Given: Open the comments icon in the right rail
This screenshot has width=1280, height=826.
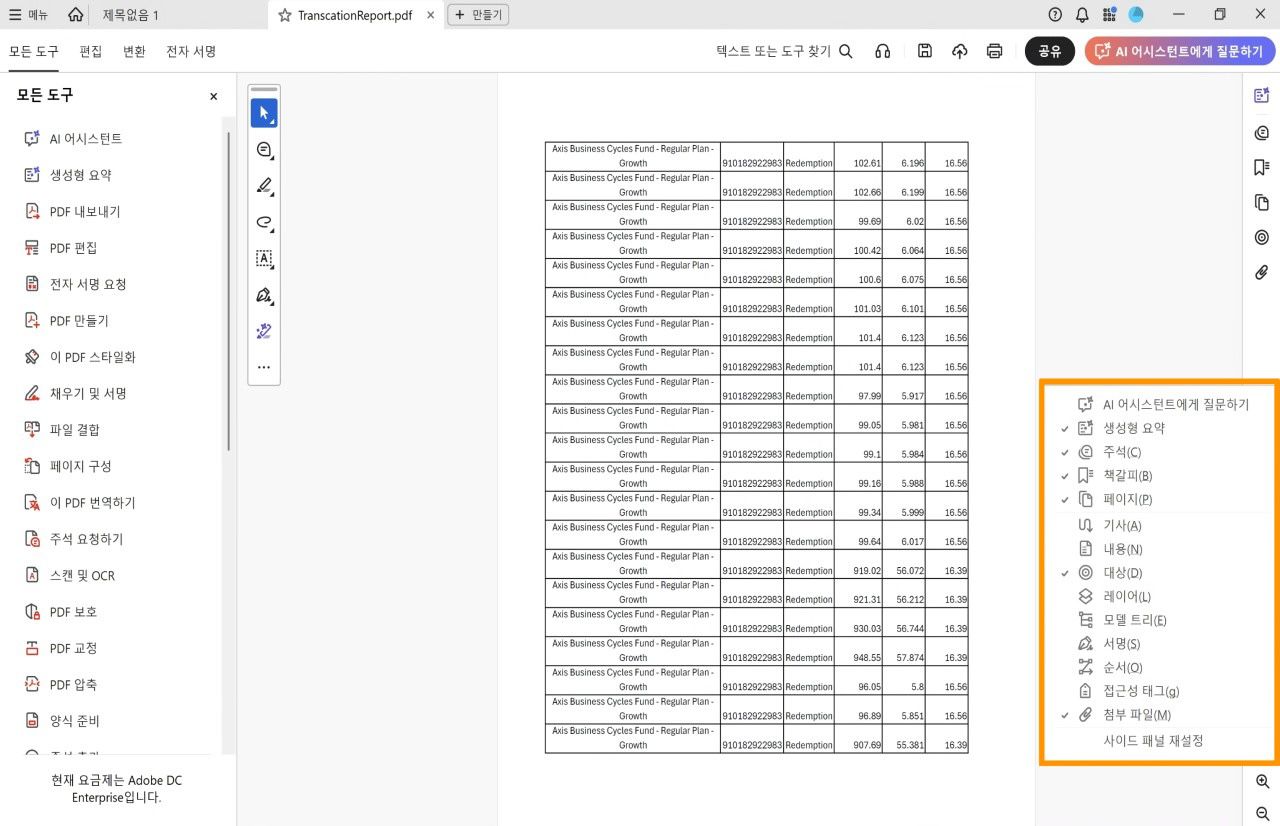Looking at the screenshot, I should point(1261,132).
